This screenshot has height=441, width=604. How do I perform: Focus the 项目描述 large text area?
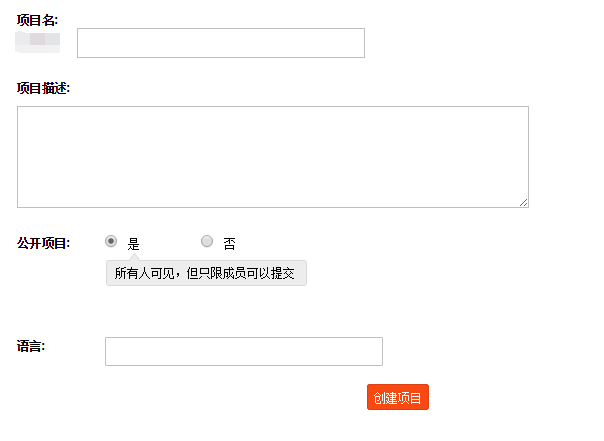273,157
